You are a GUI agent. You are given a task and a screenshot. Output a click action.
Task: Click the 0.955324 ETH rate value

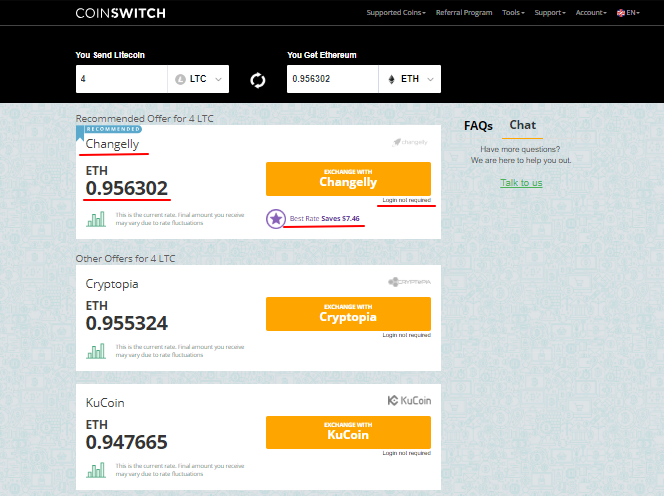pyautogui.click(x=127, y=323)
